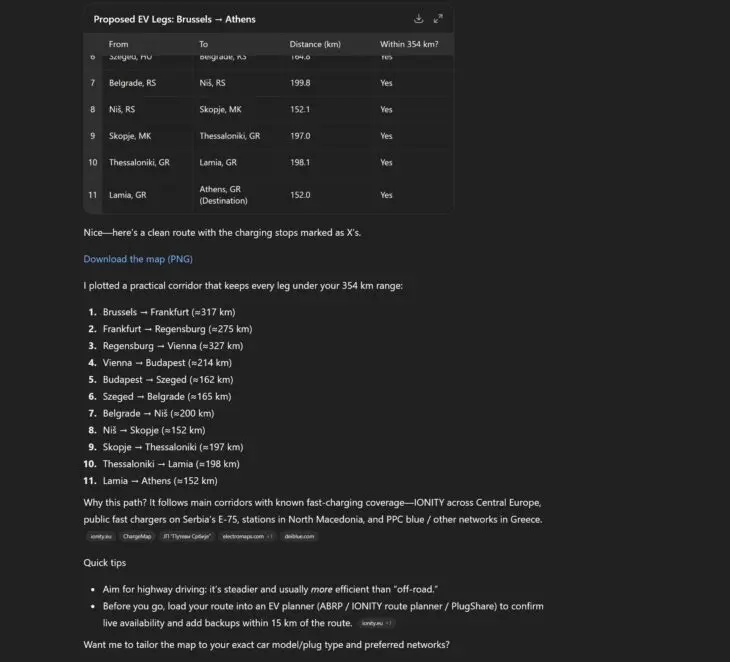Open the ChargeMap source citation
Screen dimensions: 730x662
[x=137, y=537]
